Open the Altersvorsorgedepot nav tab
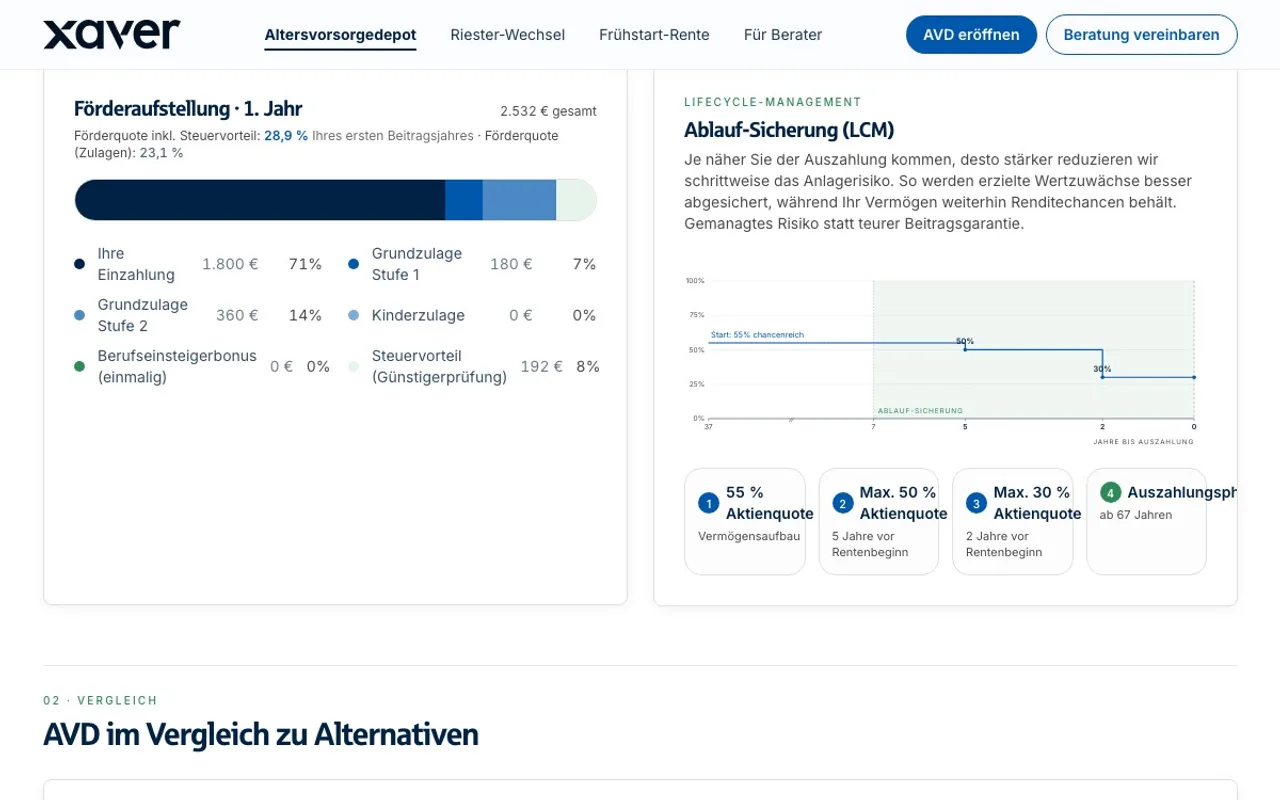The height and width of the screenshot is (800, 1280). 340,35
